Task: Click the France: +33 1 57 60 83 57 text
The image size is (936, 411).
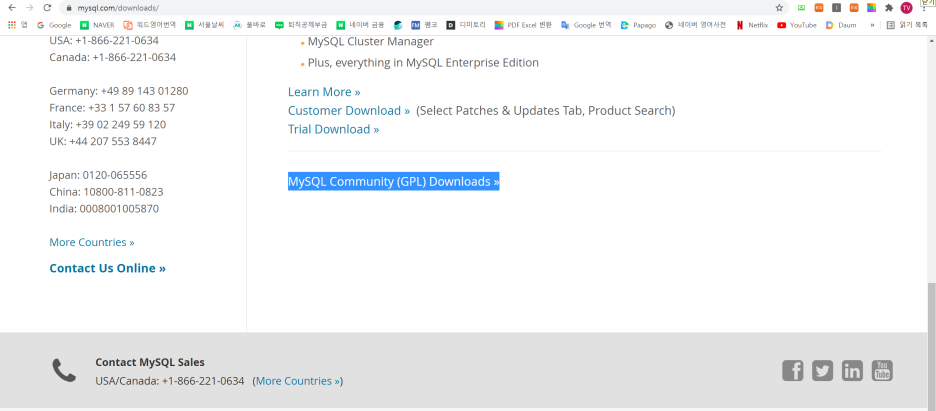Action: pos(112,108)
